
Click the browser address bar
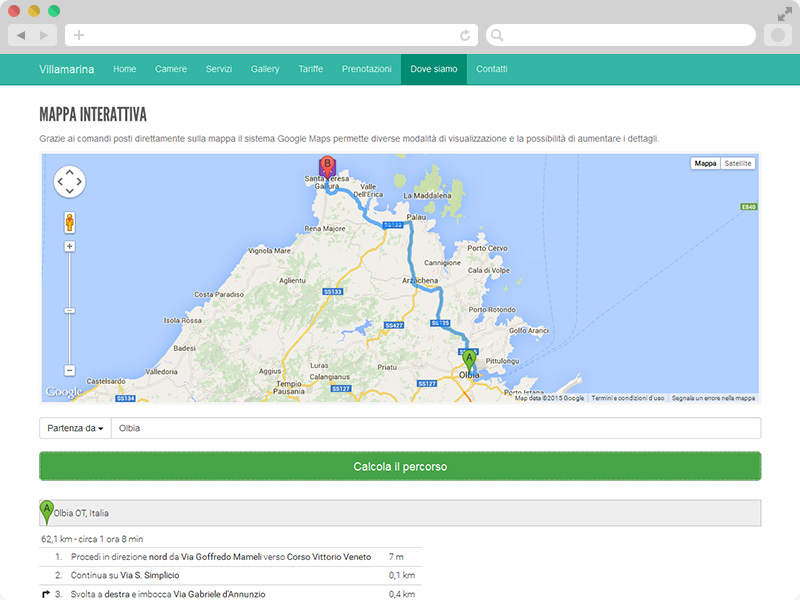(271, 35)
